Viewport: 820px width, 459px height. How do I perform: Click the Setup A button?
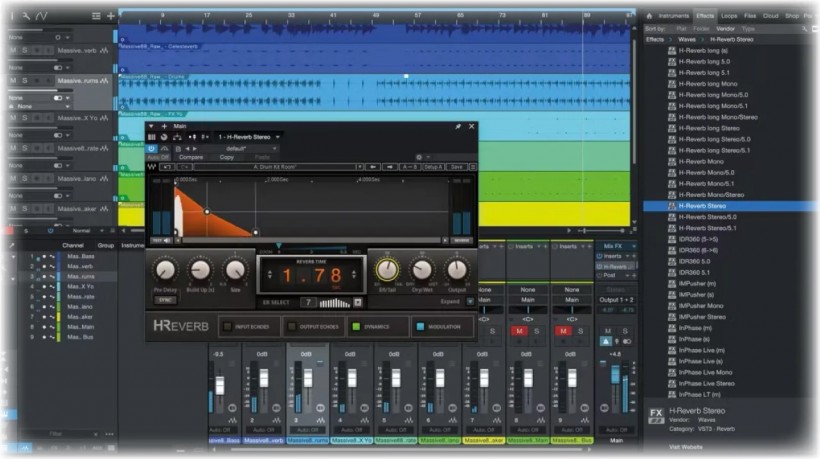[433, 167]
